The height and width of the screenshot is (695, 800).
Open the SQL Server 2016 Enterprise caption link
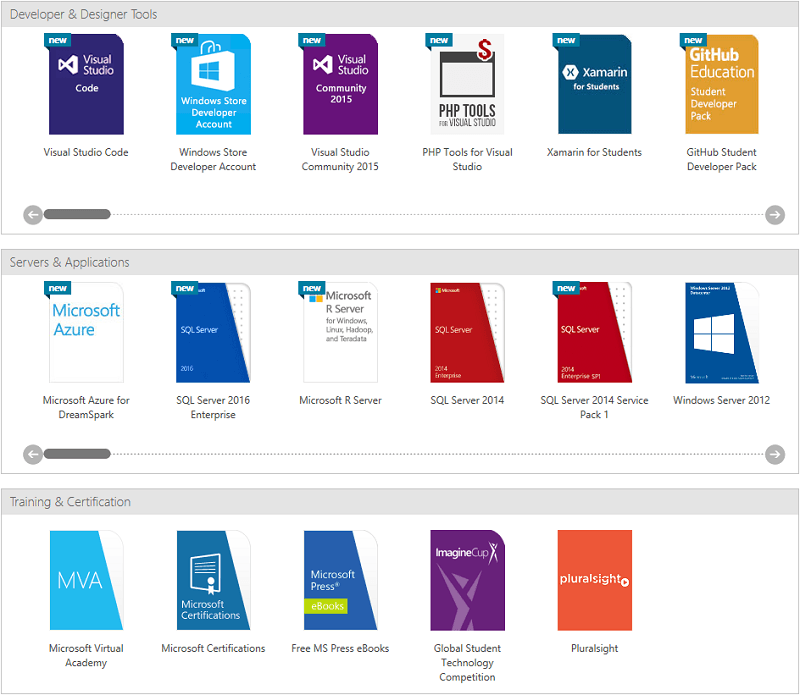pos(213,407)
